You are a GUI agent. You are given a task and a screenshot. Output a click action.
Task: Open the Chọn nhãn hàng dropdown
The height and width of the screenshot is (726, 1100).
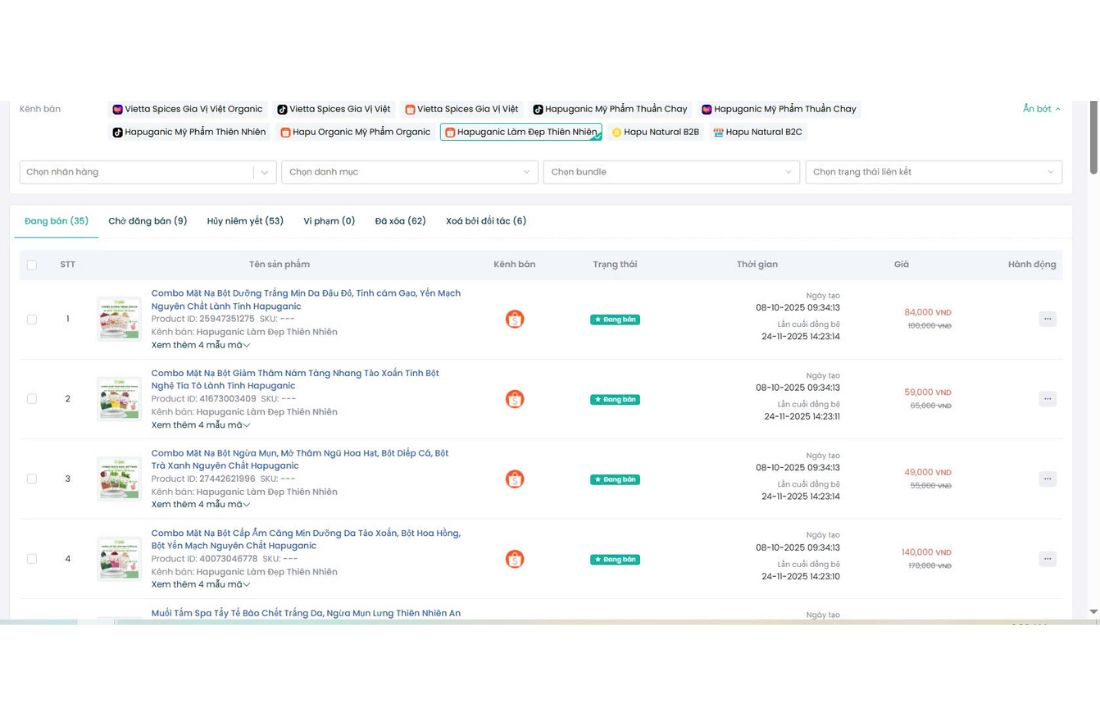click(x=147, y=172)
